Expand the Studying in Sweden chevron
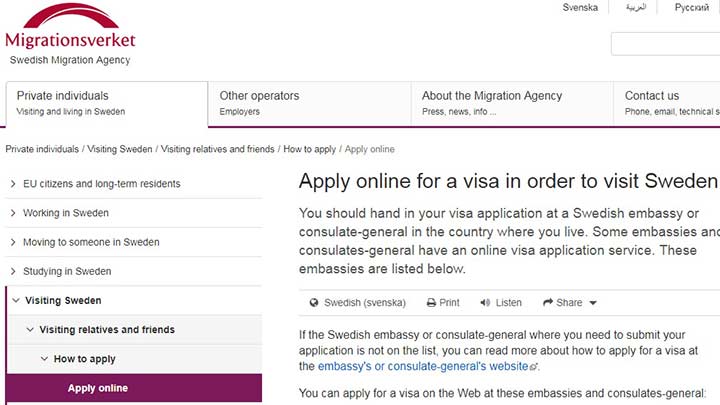 point(13,271)
